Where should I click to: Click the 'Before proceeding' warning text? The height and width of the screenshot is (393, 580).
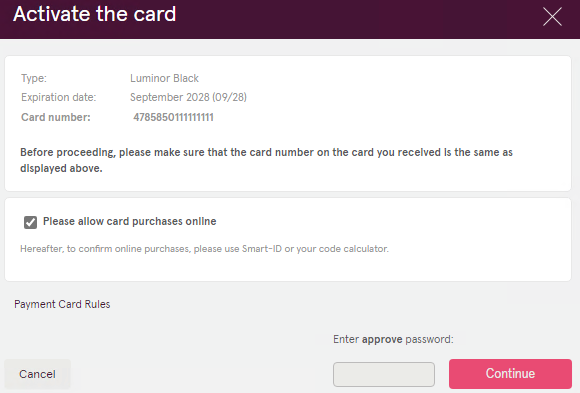[266, 160]
